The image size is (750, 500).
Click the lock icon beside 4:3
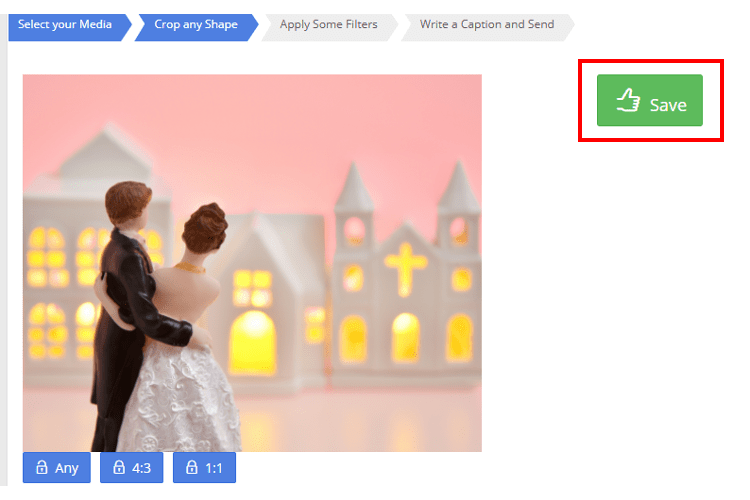click(x=118, y=467)
